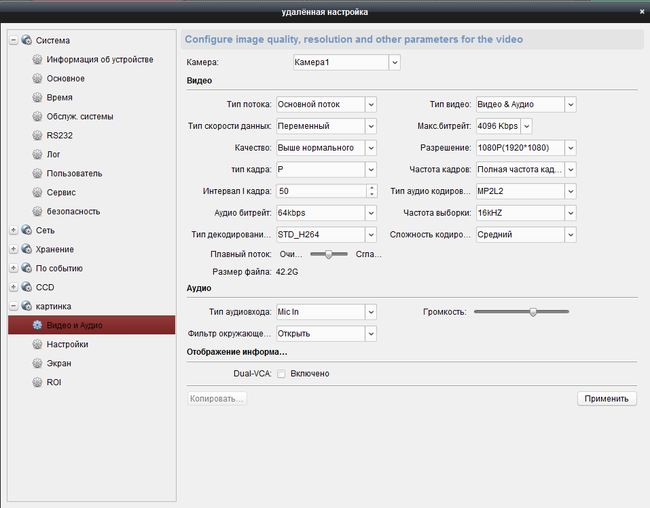Click the gear icon beside Обслуж. системы

pos(37,116)
